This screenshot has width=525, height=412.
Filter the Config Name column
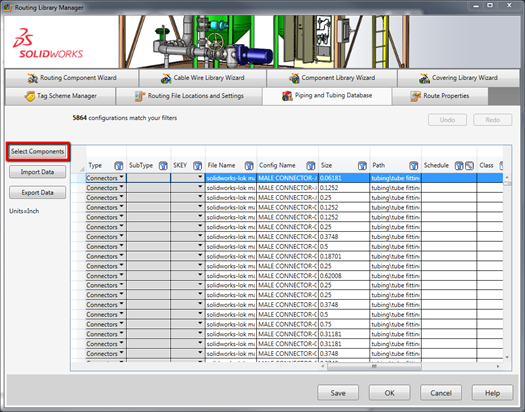point(311,165)
